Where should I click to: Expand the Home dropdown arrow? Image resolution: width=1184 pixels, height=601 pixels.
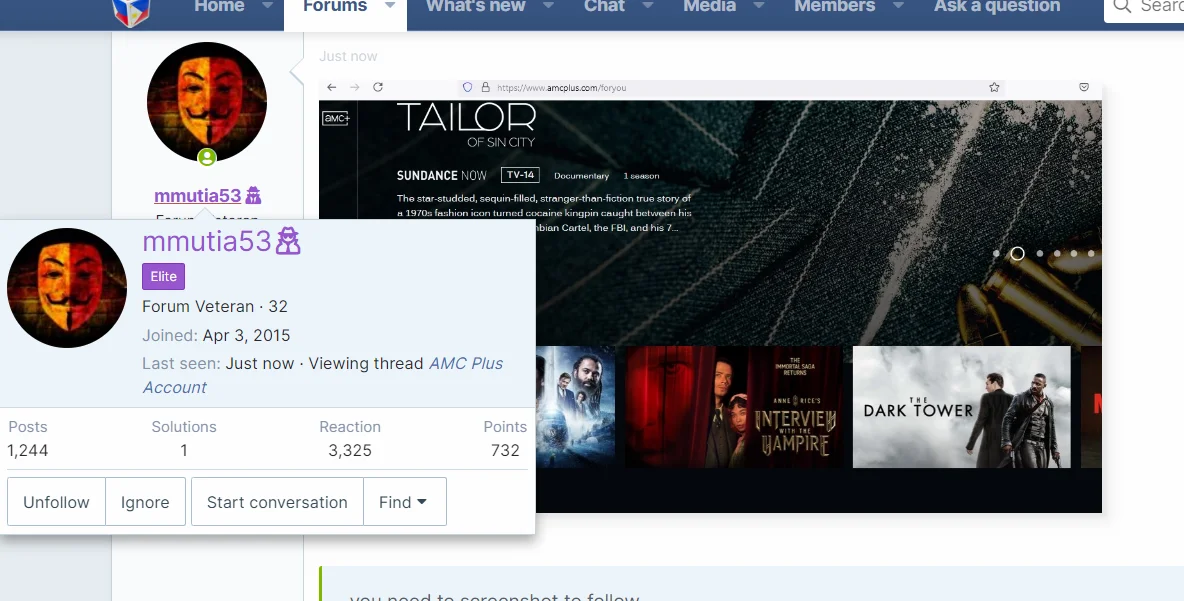click(267, 6)
